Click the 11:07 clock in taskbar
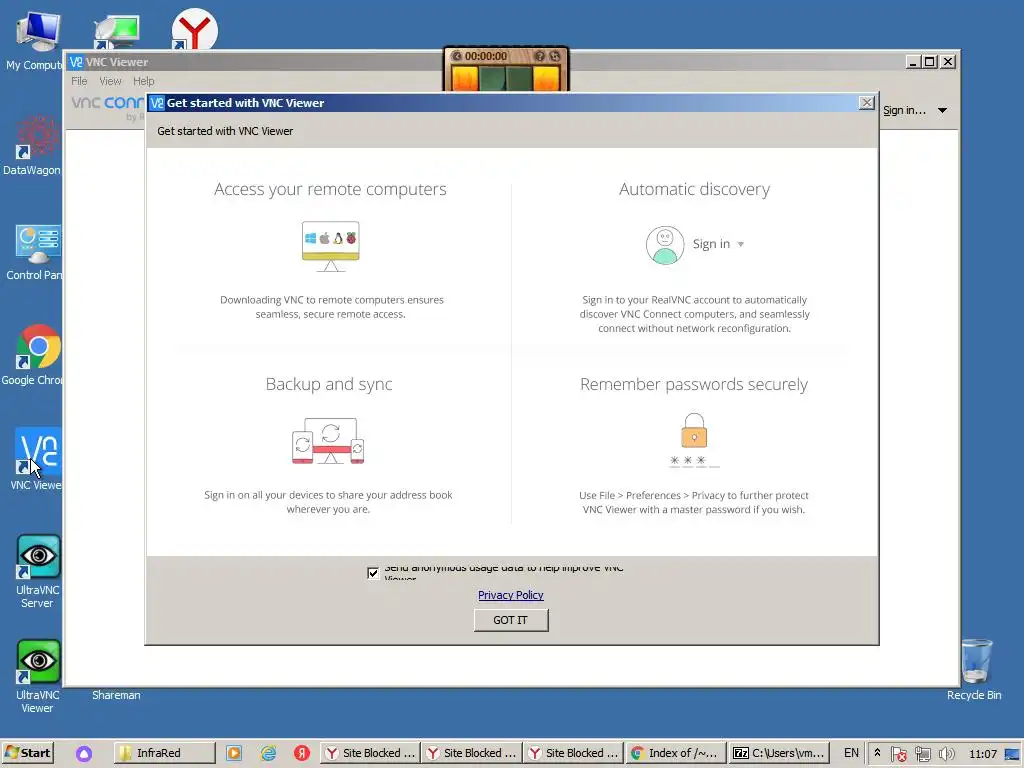The image size is (1024, 768). coord(982,754)
